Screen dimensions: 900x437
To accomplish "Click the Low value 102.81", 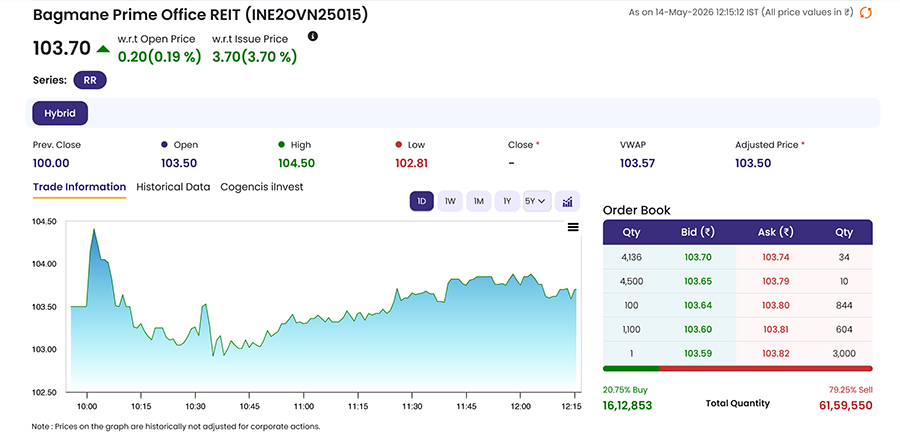I will tap(412, 163).
